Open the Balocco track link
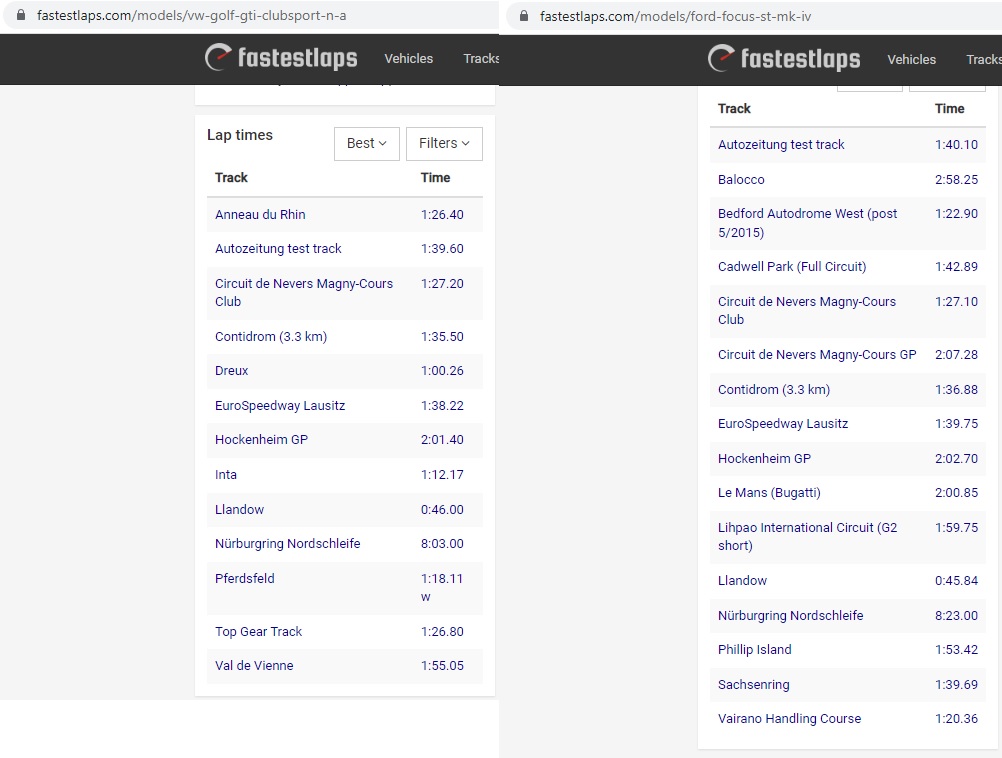 coord(741,180)
